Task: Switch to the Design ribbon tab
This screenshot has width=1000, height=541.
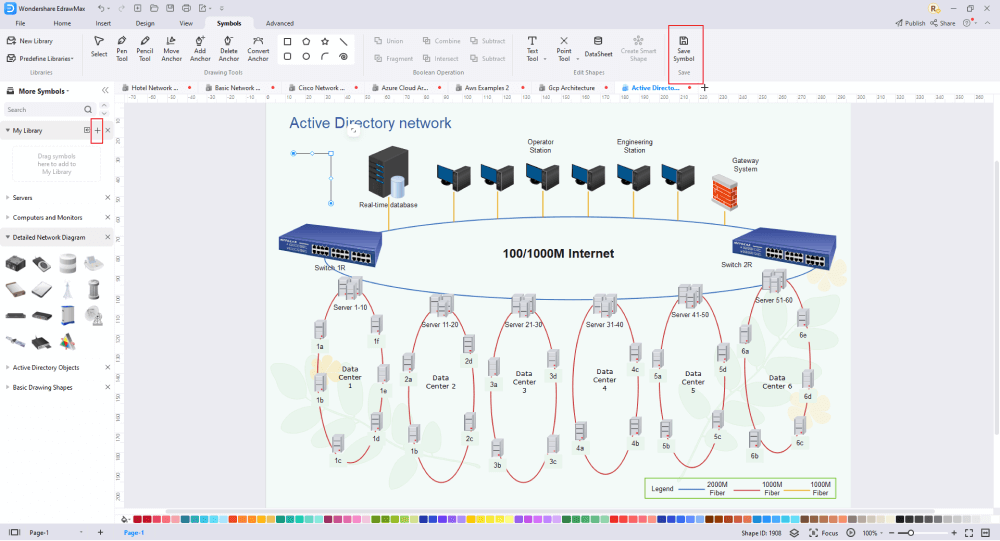Action: (145, 23)
